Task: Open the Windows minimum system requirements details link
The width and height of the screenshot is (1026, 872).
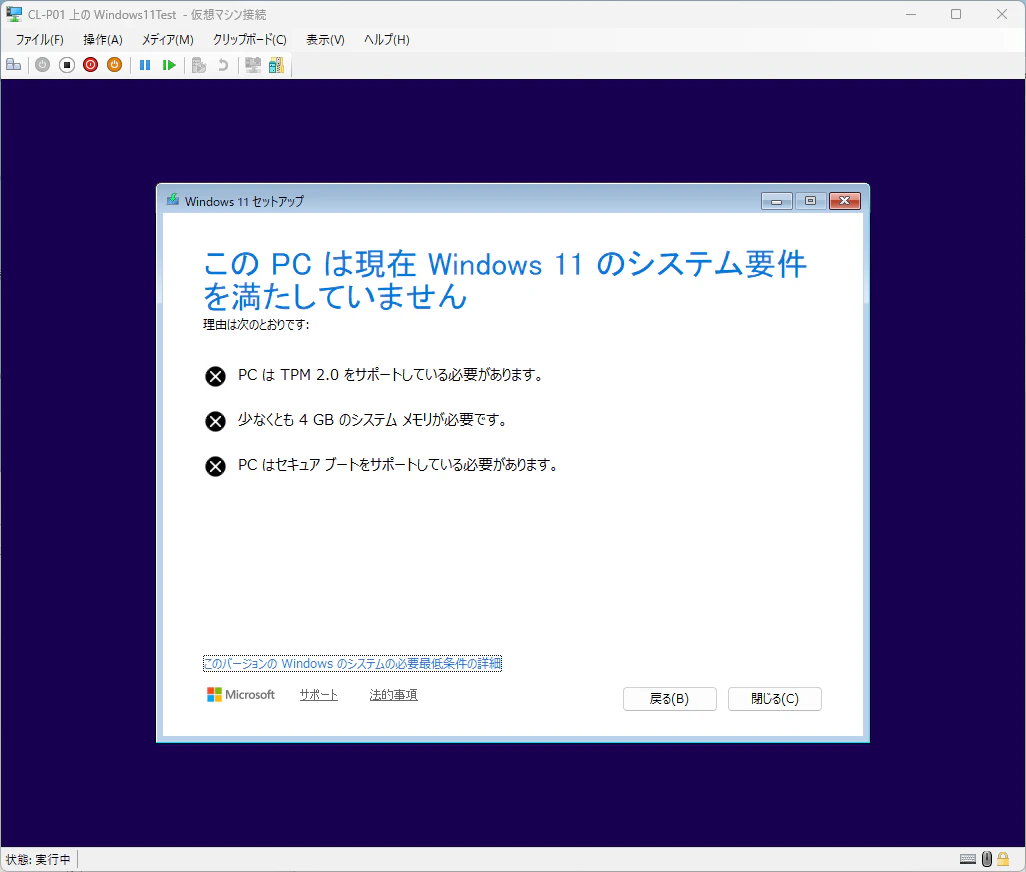Action: tap(352, 663)
